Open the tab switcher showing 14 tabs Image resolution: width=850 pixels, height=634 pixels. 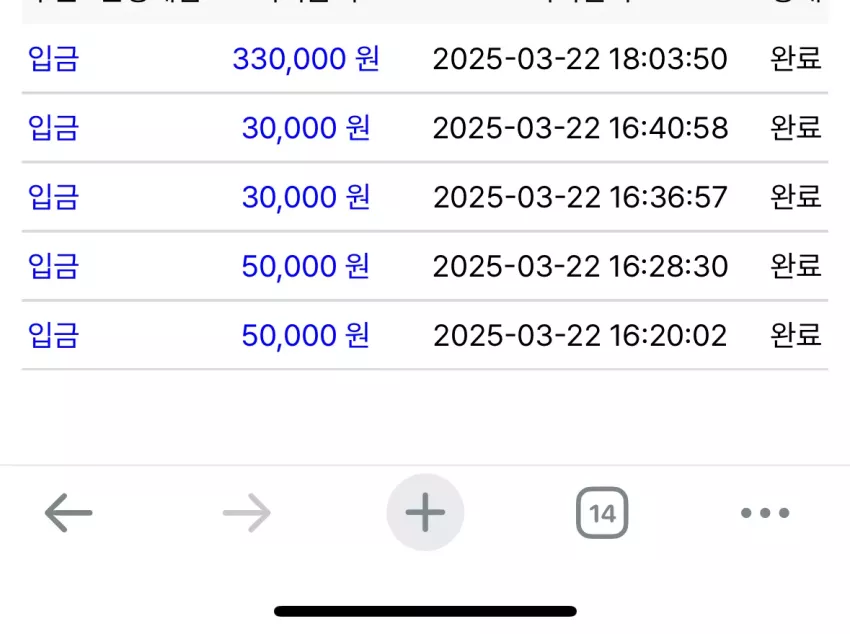(602, 513)
